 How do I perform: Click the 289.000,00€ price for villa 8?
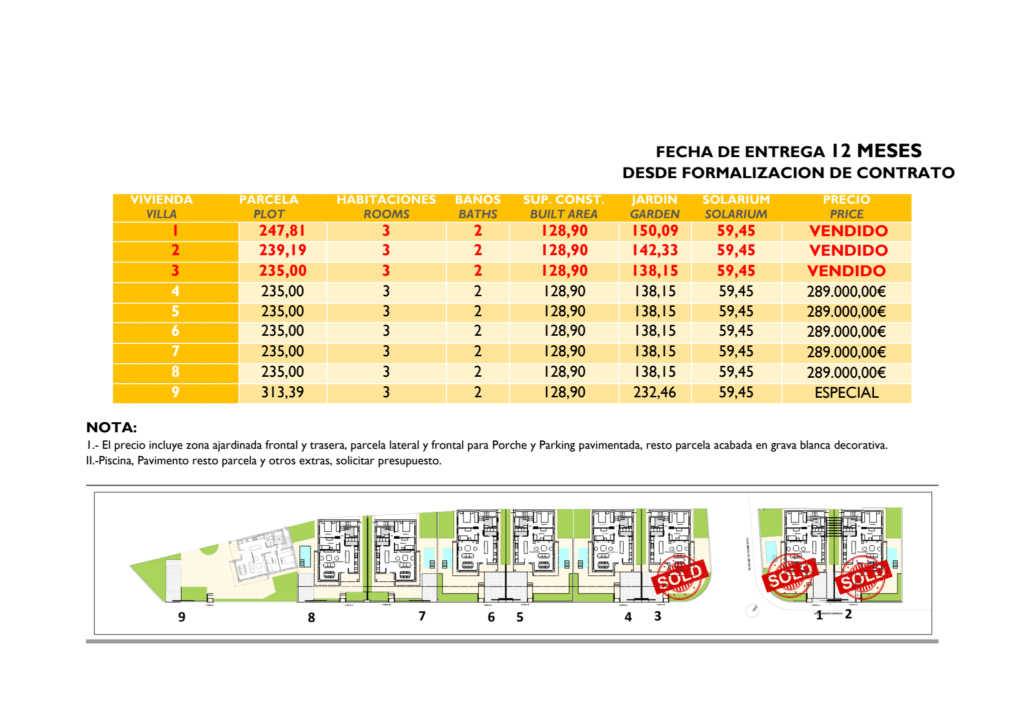(846, 372)
